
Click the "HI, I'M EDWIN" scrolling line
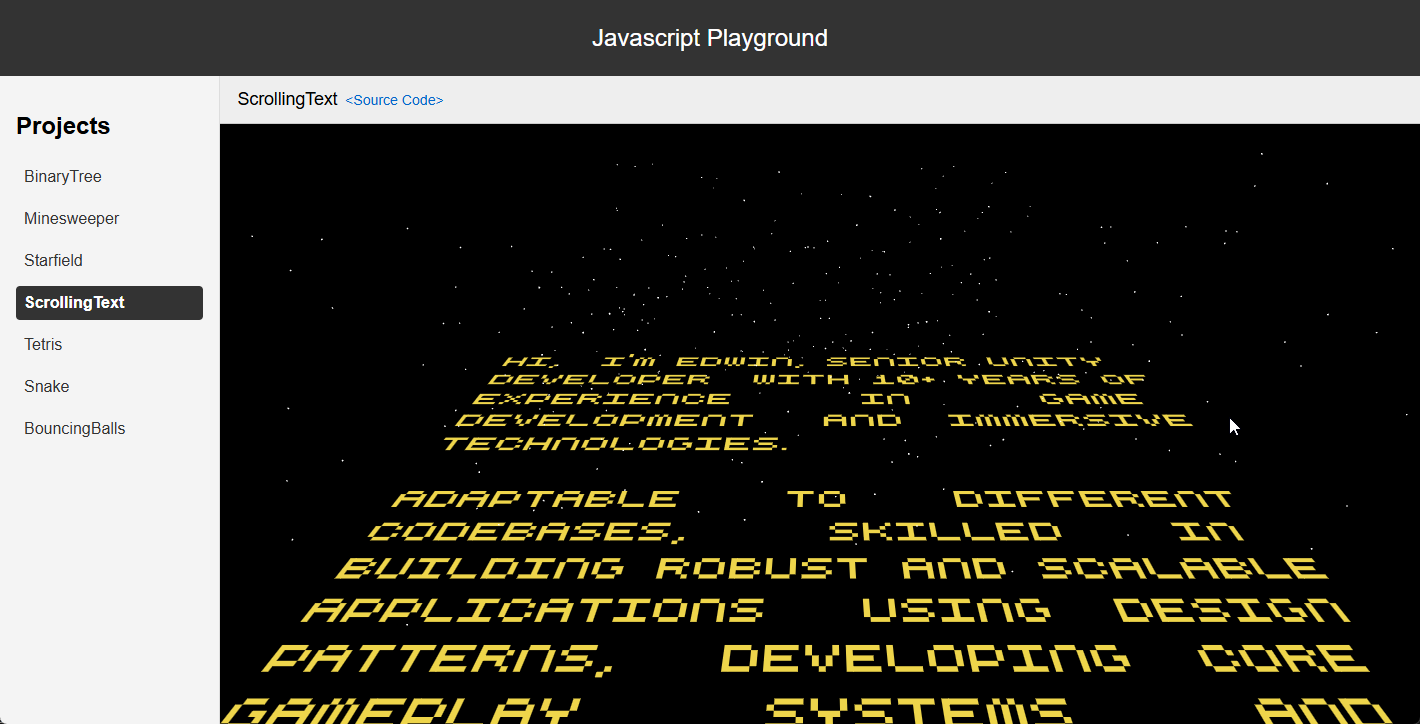802,361
